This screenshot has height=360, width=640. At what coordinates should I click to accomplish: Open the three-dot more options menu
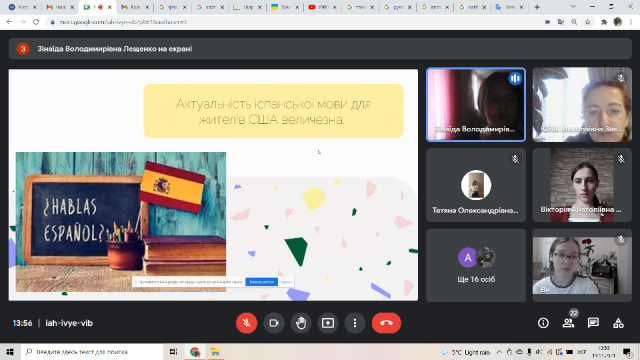pos(355,323)
